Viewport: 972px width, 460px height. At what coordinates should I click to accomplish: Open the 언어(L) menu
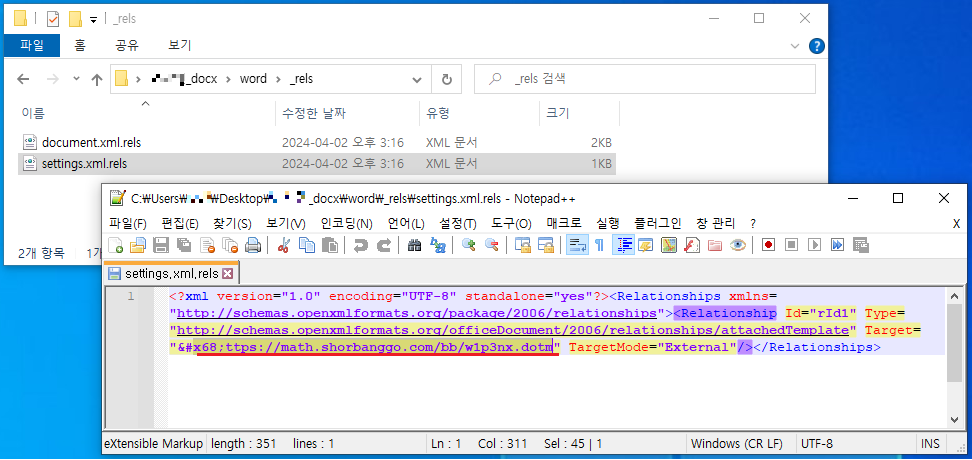point(406,224)
